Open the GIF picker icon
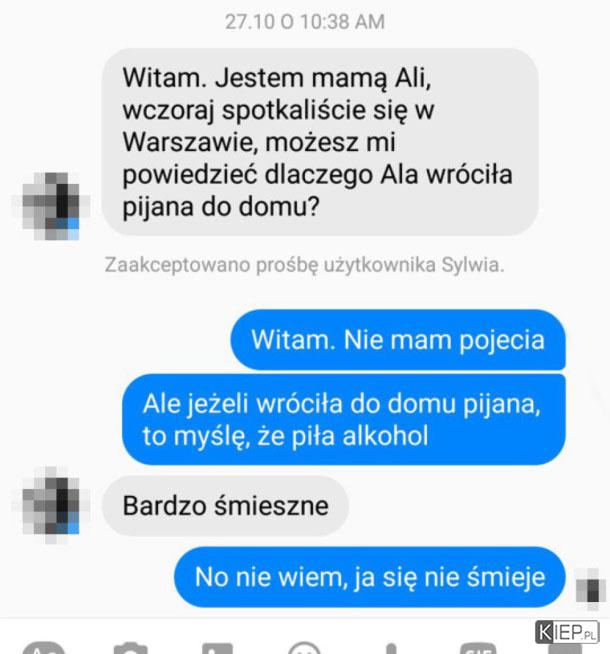Viewport: 610px width, 654px height. (x=478, y=649)
